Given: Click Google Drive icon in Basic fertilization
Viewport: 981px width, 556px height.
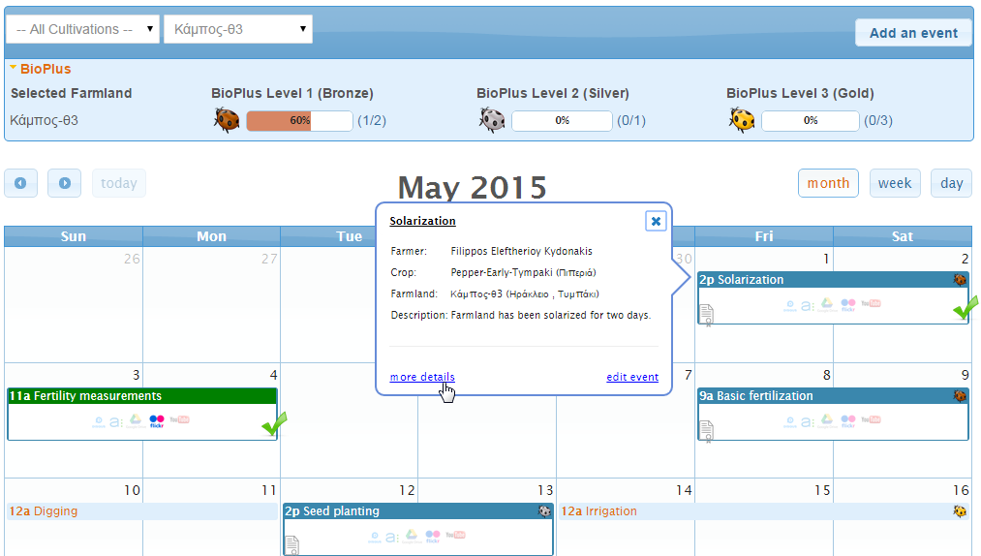Looking at the screenshot, I should (827, 420).
